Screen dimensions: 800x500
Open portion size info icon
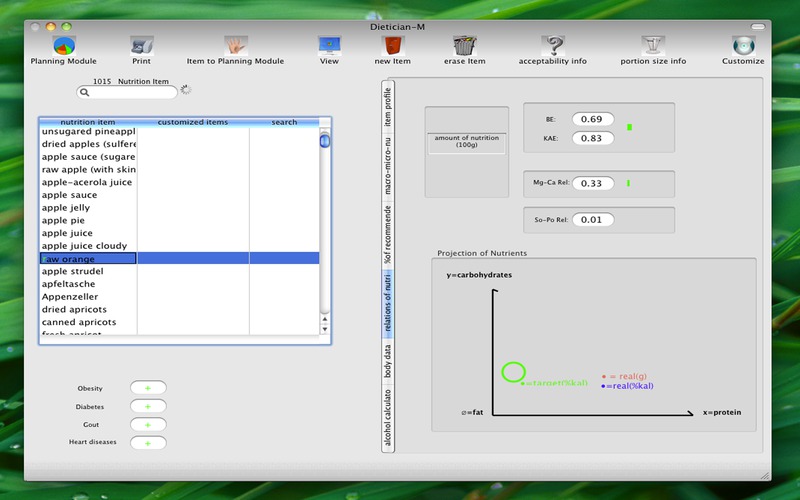[653, 46]
